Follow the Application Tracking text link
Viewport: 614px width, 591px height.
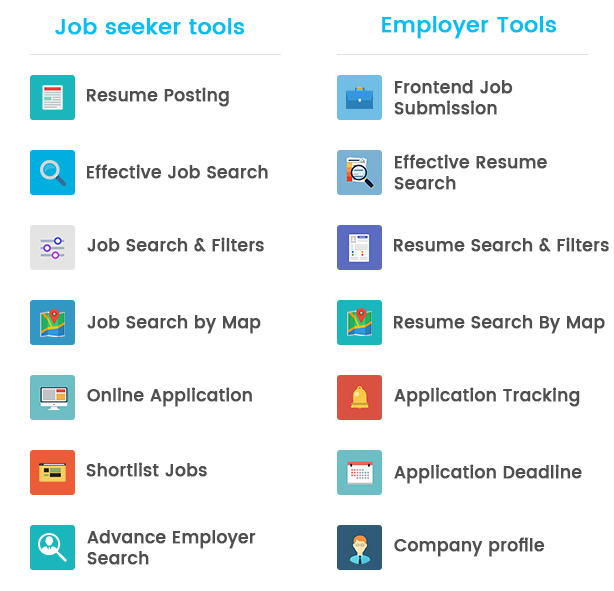[x=486, y=396]
